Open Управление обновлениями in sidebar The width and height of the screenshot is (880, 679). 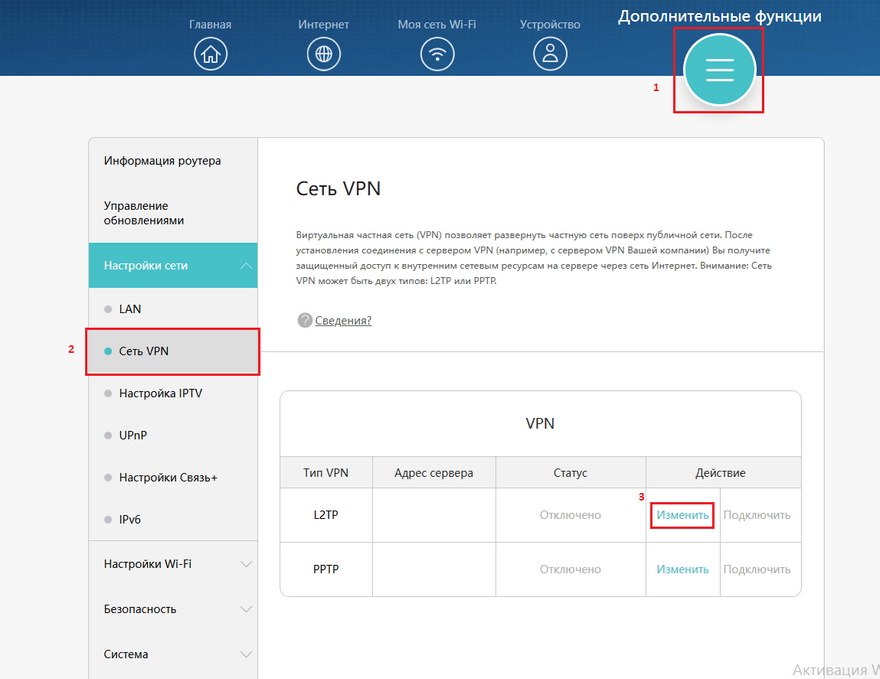(x=144, y=212)
